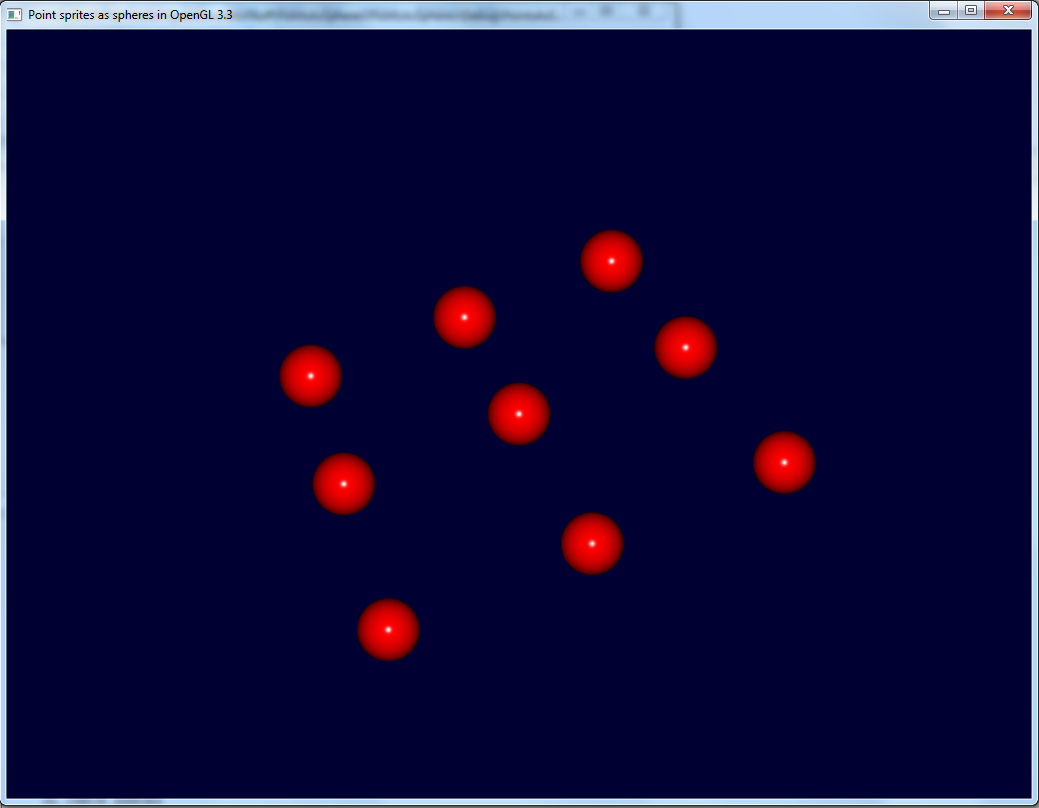The width and height of the screenshot is (1039, 808).
Task: Click the sphere just right of center
Action: 592,545
